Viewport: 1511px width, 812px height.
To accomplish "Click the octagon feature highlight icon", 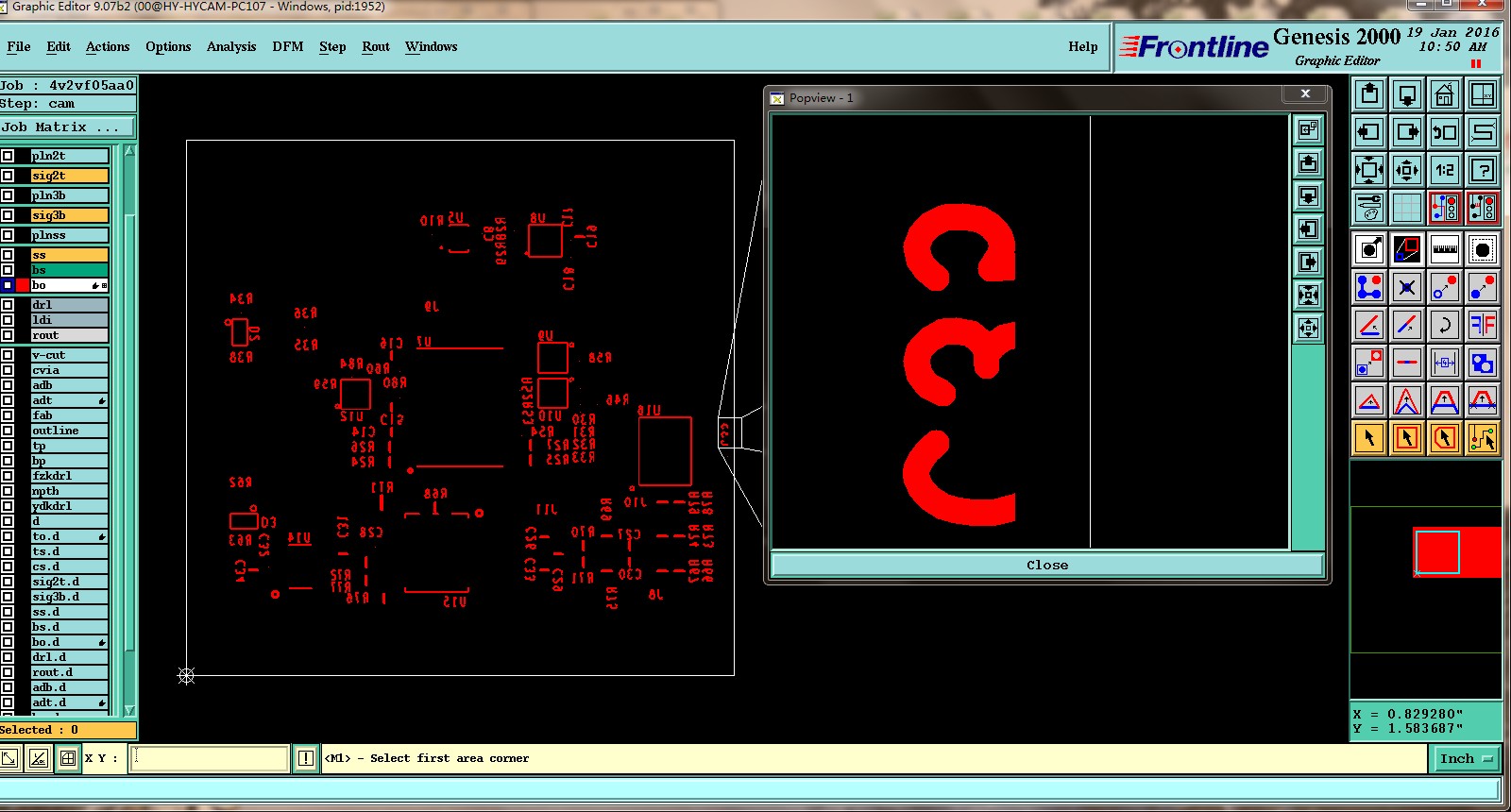I will pyautogui.click(x=1483, y=249).
